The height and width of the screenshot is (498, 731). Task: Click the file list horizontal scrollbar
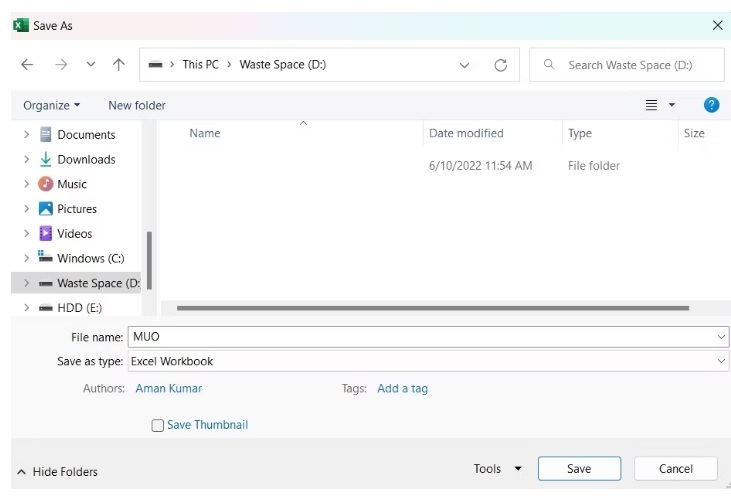click(433, 308)
